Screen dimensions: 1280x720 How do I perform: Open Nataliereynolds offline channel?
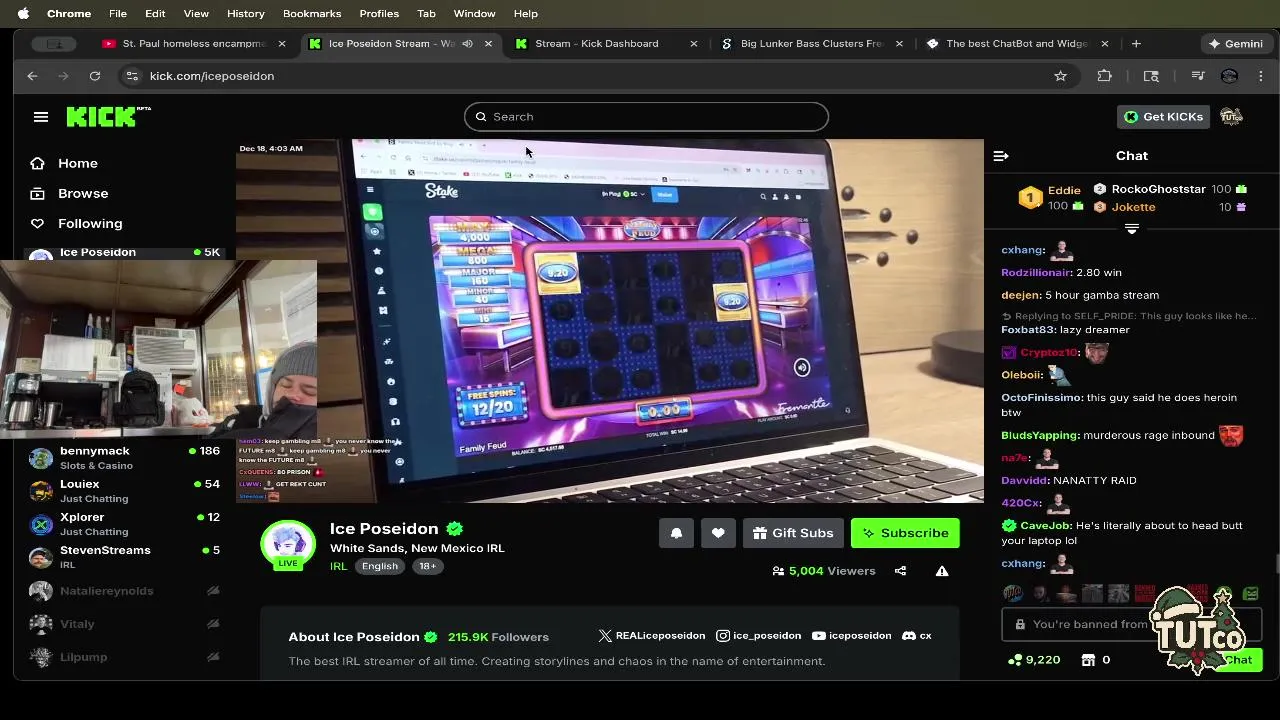(x=125, y=591)
